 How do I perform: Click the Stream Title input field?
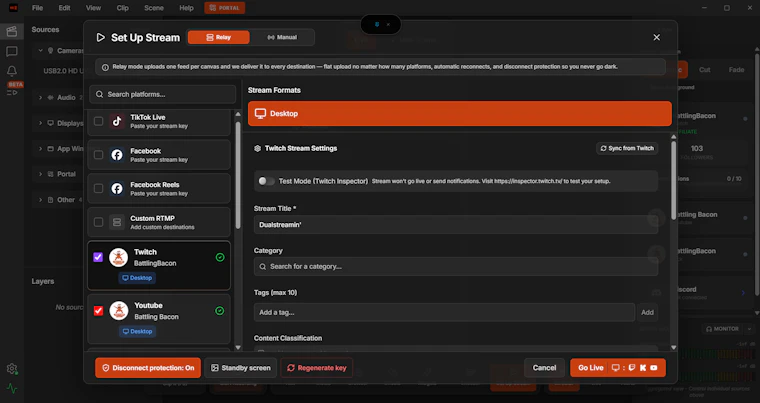(x=456, y=225)
